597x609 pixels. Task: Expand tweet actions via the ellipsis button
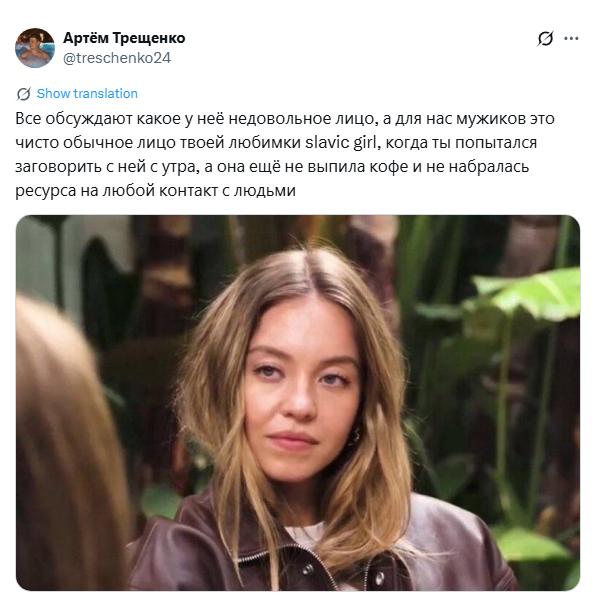(x=571, y=38)
